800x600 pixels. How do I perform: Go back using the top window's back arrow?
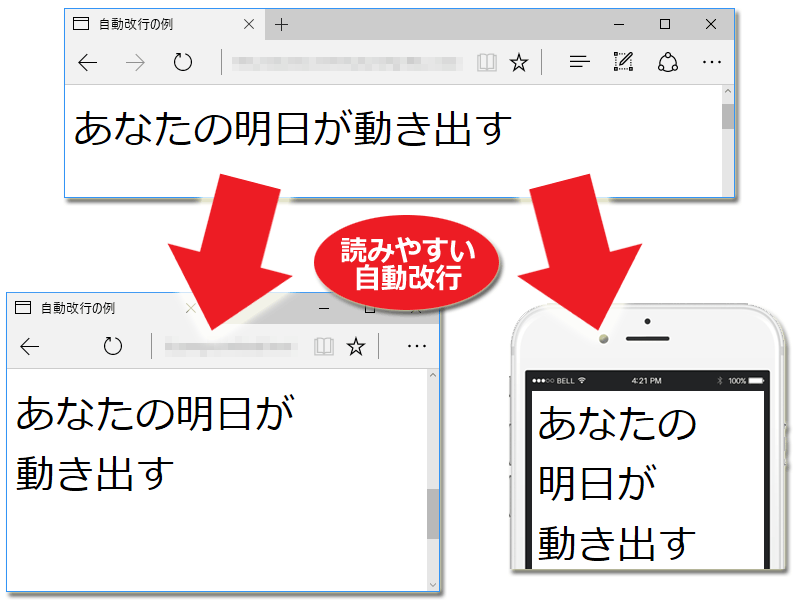click(88, 62)
